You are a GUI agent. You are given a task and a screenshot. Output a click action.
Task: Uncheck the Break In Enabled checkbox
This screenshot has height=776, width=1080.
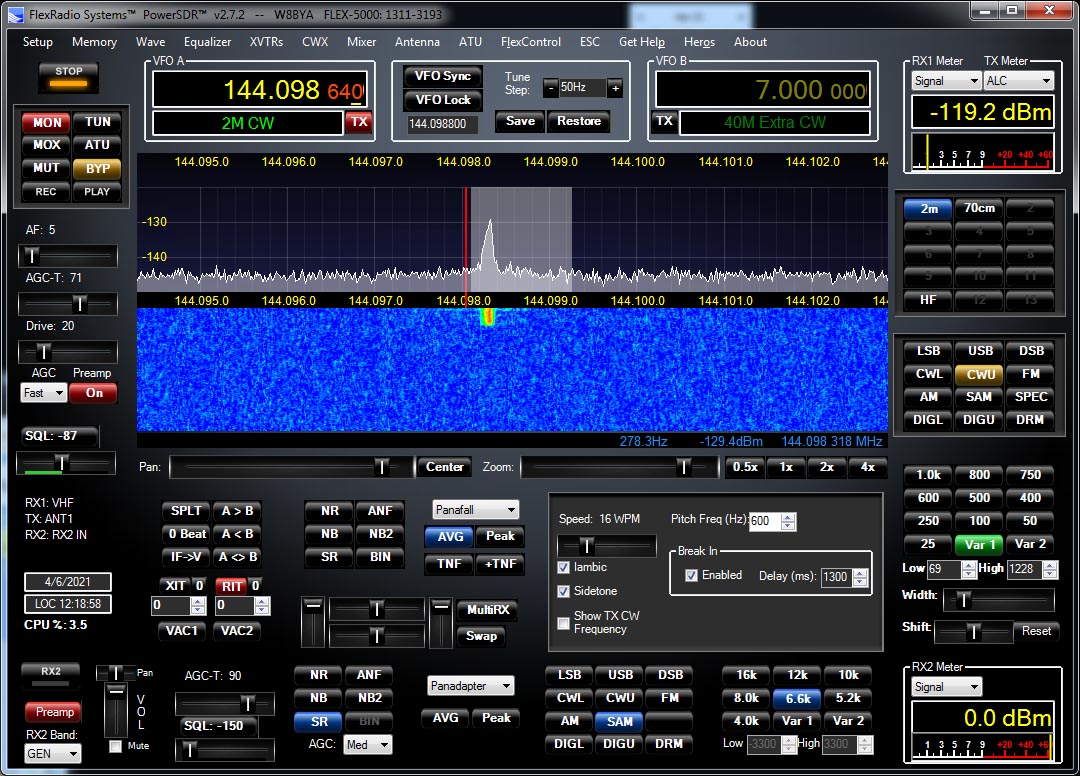tap(692, 576)
